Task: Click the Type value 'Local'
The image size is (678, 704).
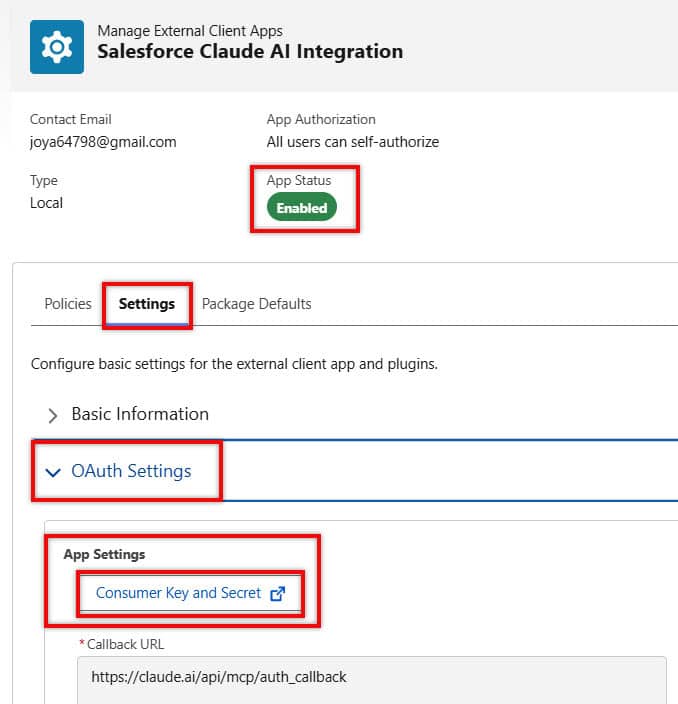Action: [46, 203]
